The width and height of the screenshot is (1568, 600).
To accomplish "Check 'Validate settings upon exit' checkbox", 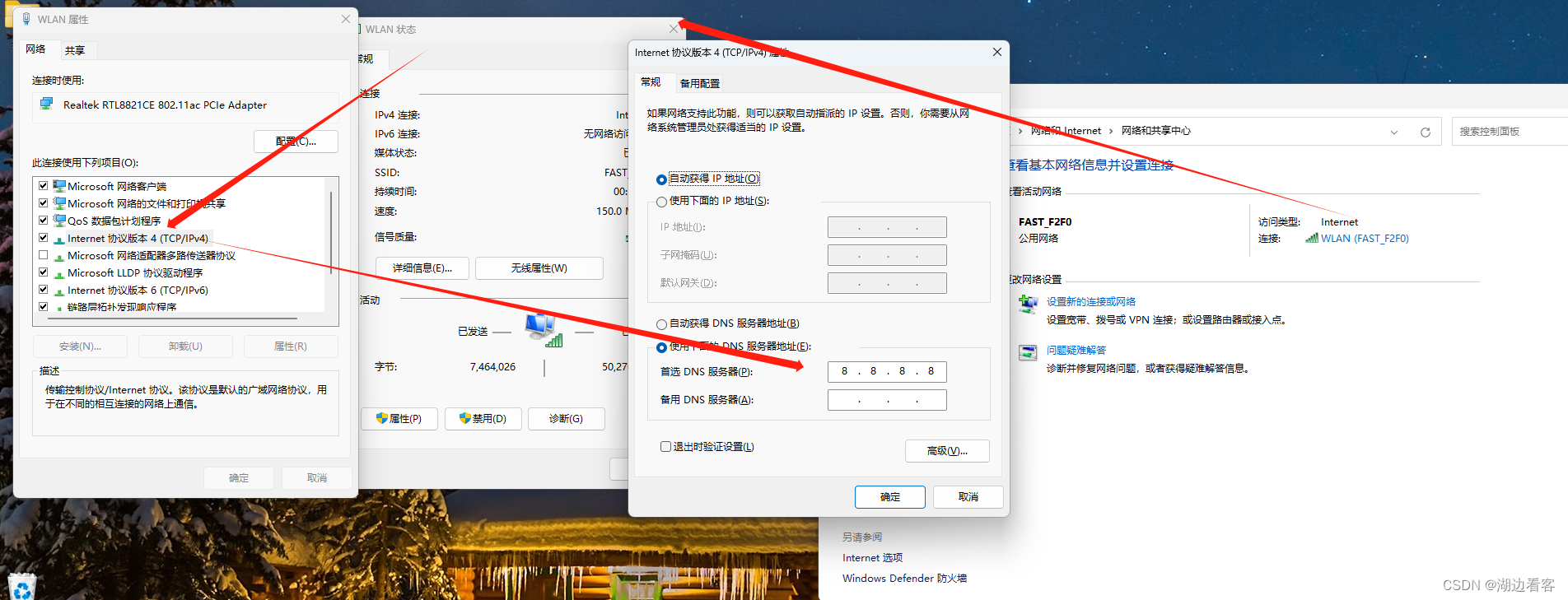I will point(665,447).
